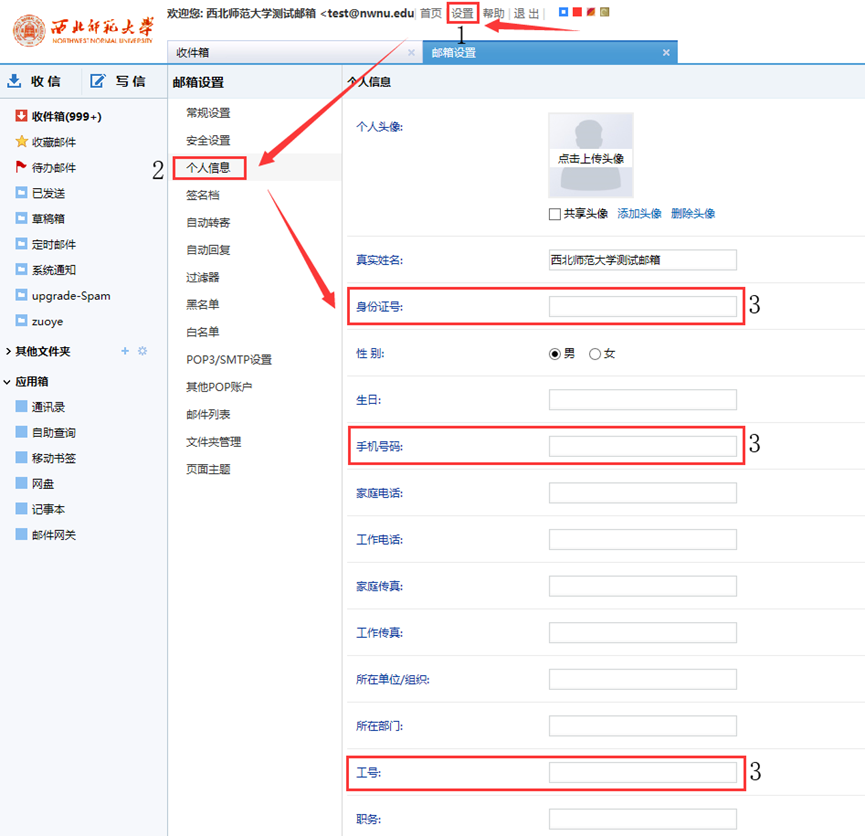
Task: Collapse the 应用箱 section
Action: coord(8,381)
